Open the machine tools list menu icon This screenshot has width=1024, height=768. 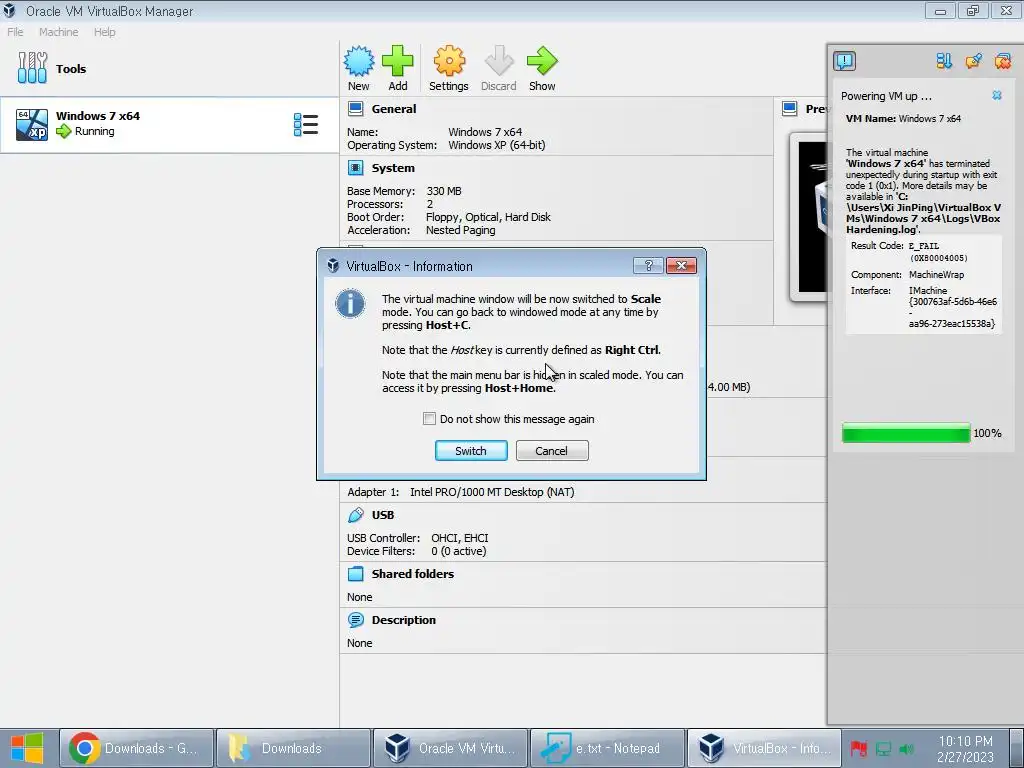click(x=306, y=124)
